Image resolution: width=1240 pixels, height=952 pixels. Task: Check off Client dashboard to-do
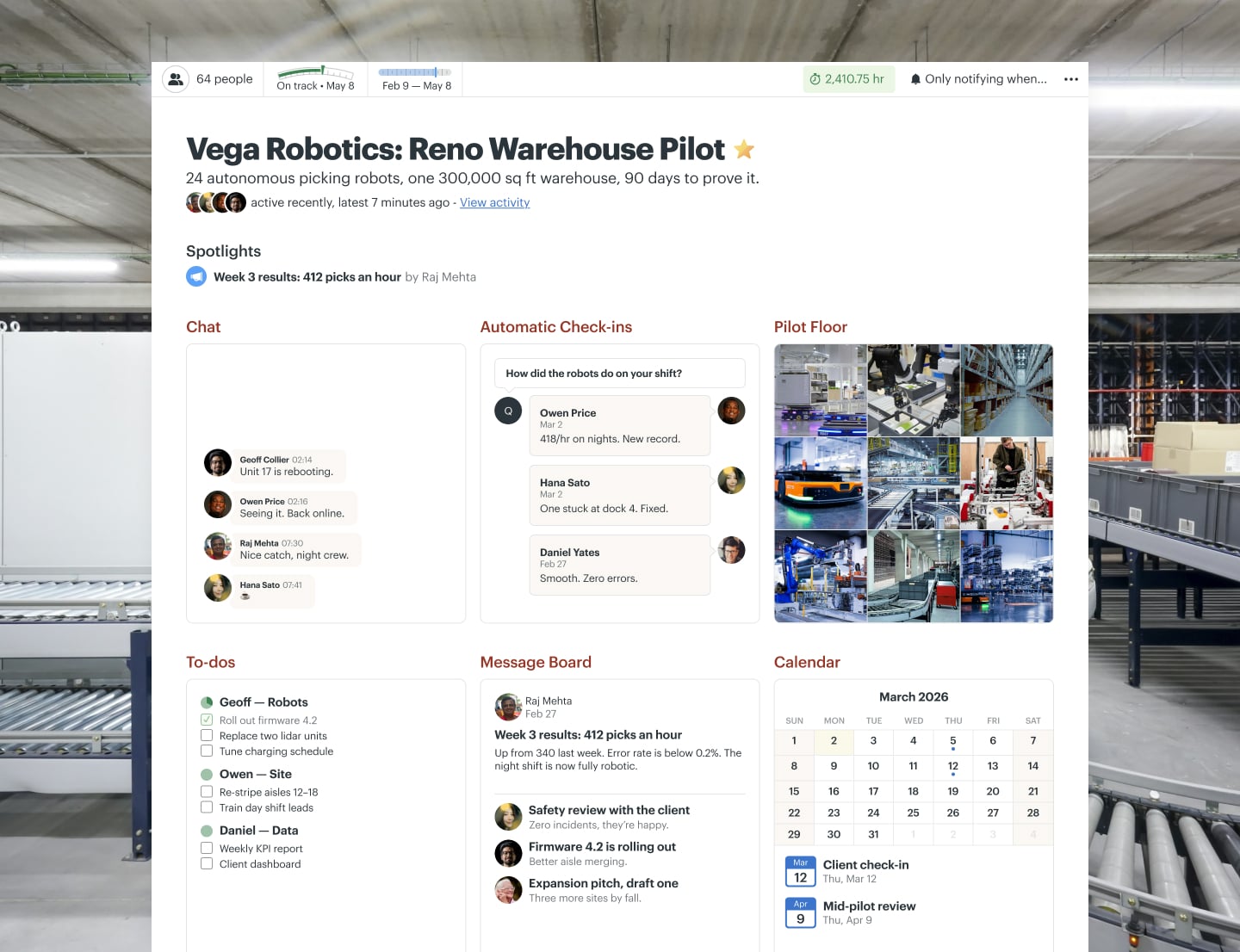click(207, 863)
